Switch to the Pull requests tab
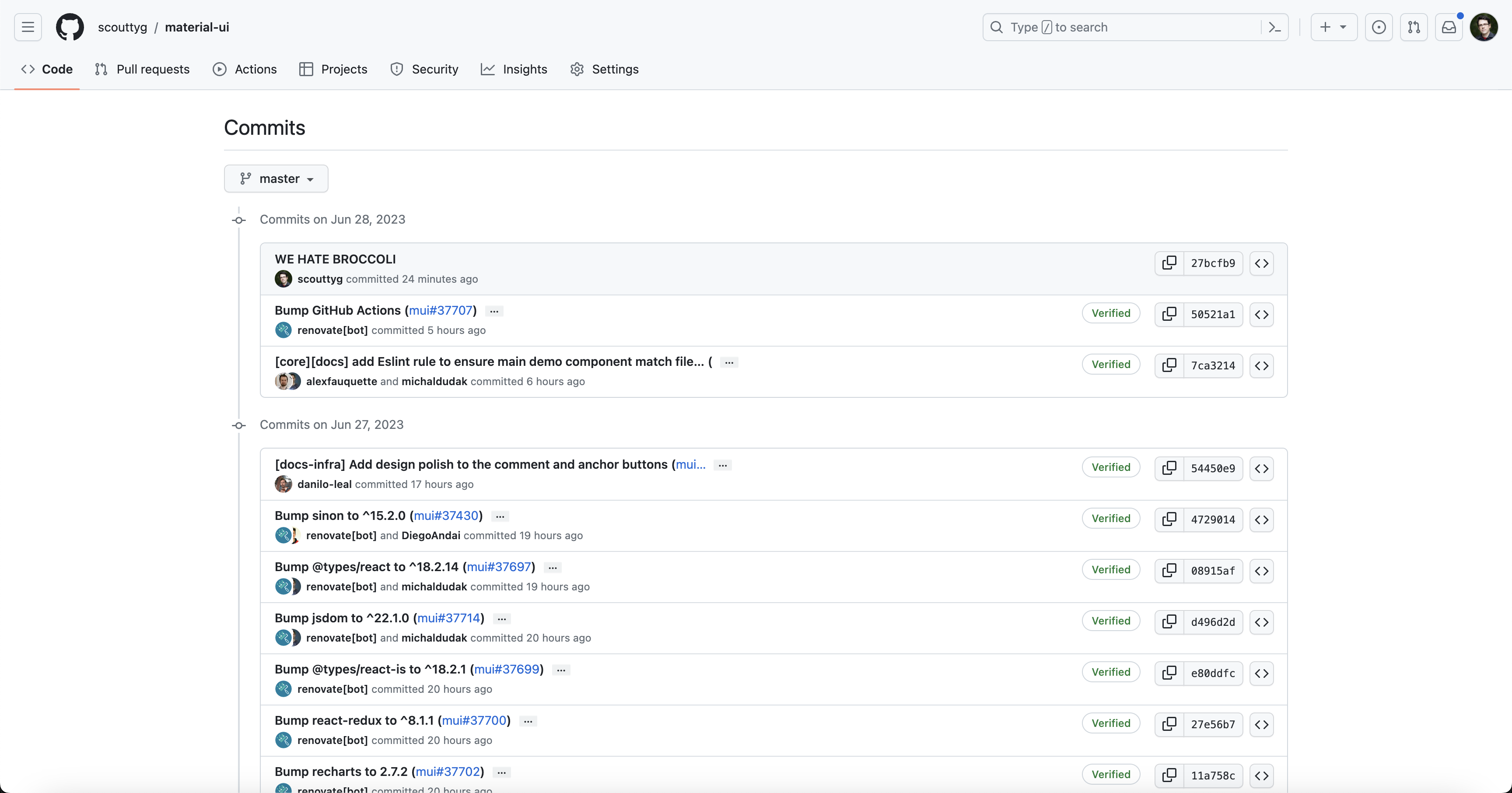 (x=142, y=69)
